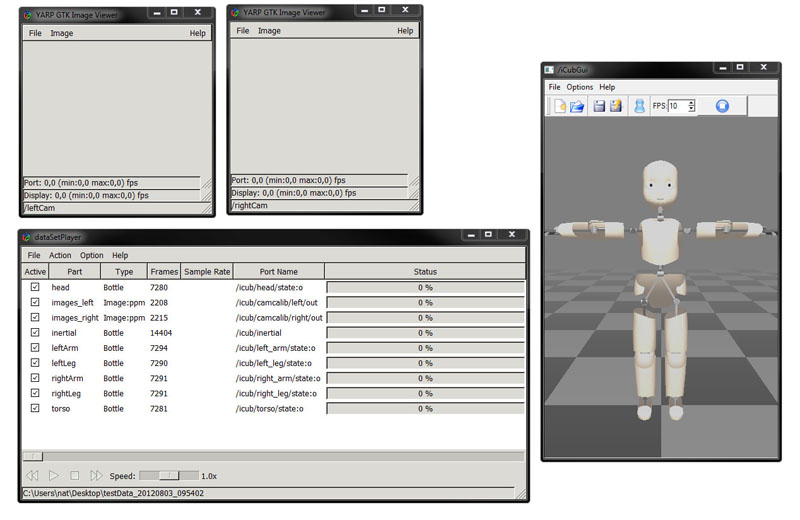Open a file with the folder icon in iCubGui
The width and height of the screenshot is (800, 520).
point(577,106)
